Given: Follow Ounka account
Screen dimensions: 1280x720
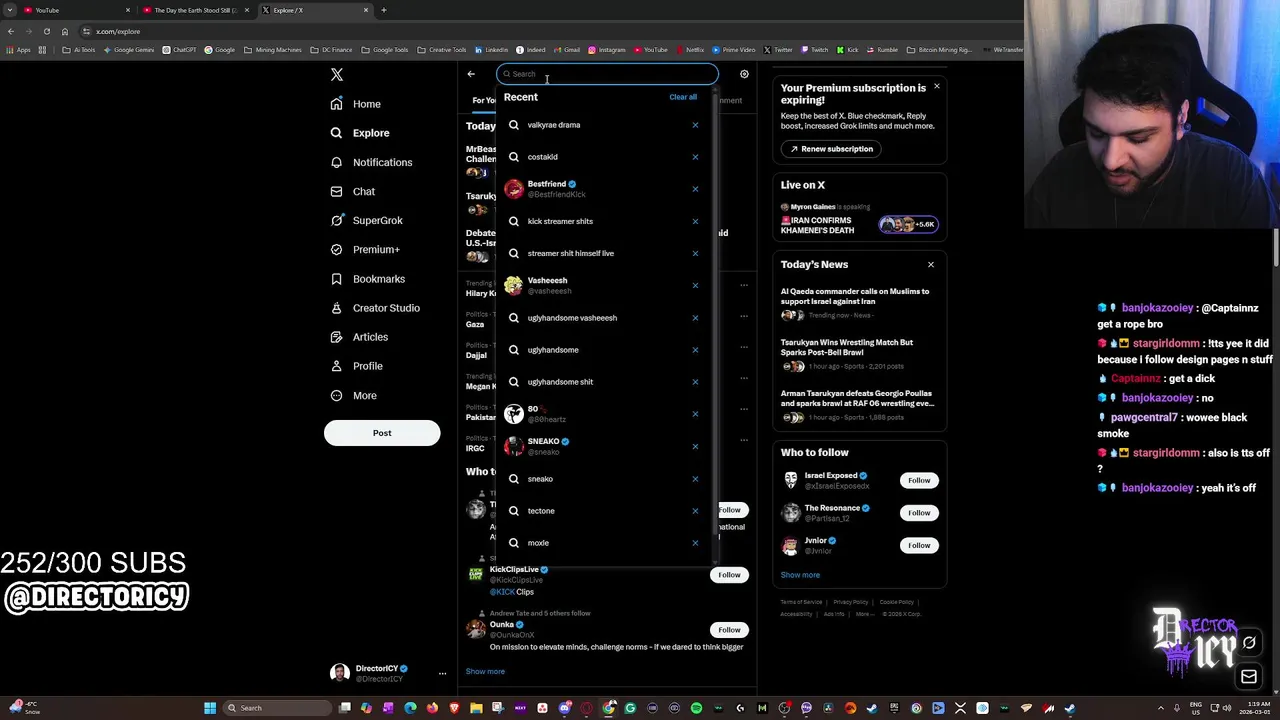Looking at the screenshot, I should (729, 630).
